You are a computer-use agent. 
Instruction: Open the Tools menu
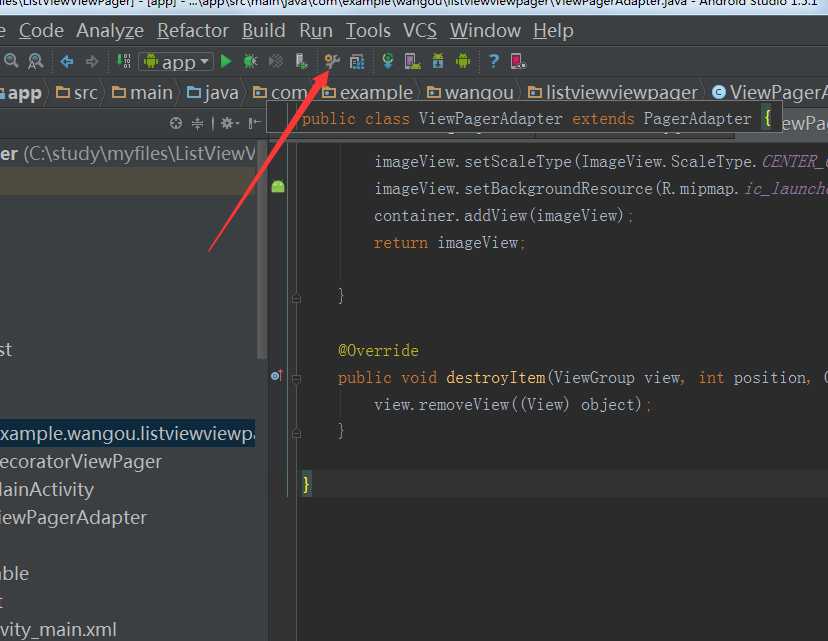(368, 31)
